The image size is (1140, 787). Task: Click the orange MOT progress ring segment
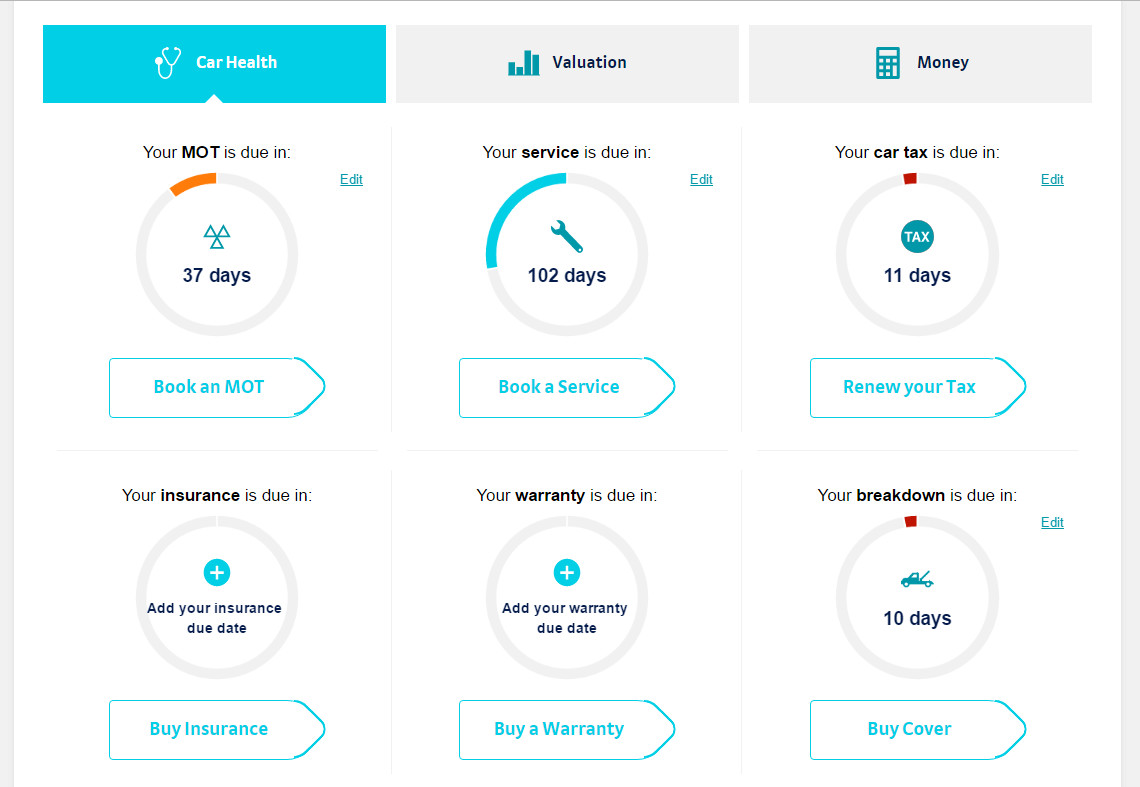point(194,183)
